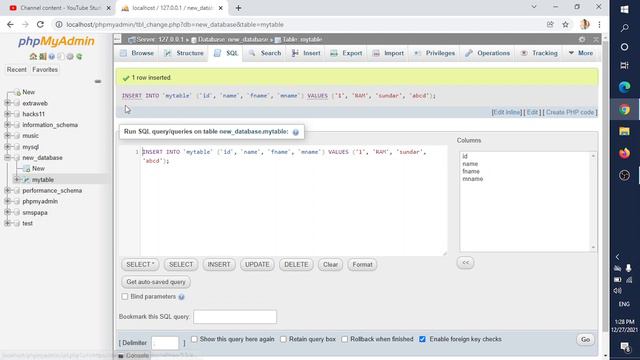Close the YouTube Studio tab
The width and height of the screenshot is (640, 360).
pos(109,8)
